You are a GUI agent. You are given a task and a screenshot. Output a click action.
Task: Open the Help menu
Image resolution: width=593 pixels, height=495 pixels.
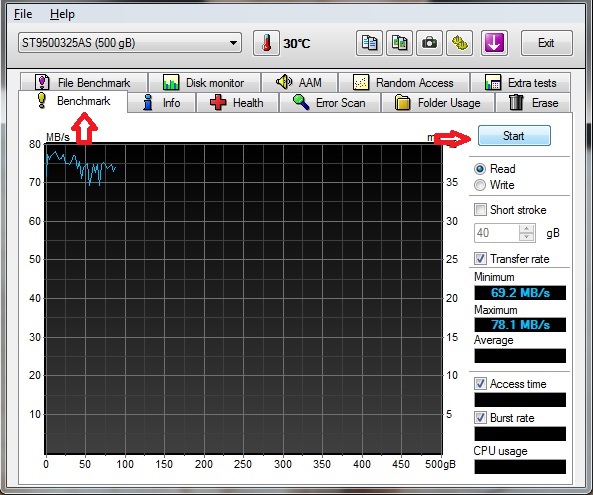click(x=62, y=14)
